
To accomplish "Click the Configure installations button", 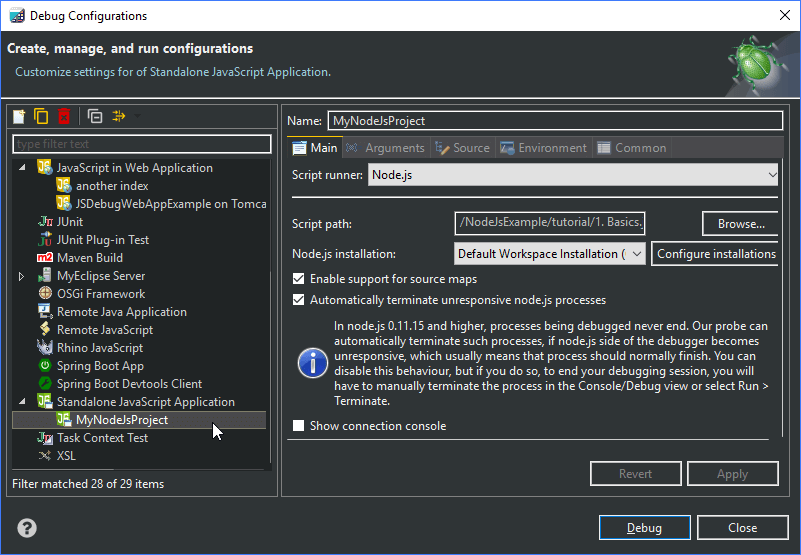I will point(715,254).
